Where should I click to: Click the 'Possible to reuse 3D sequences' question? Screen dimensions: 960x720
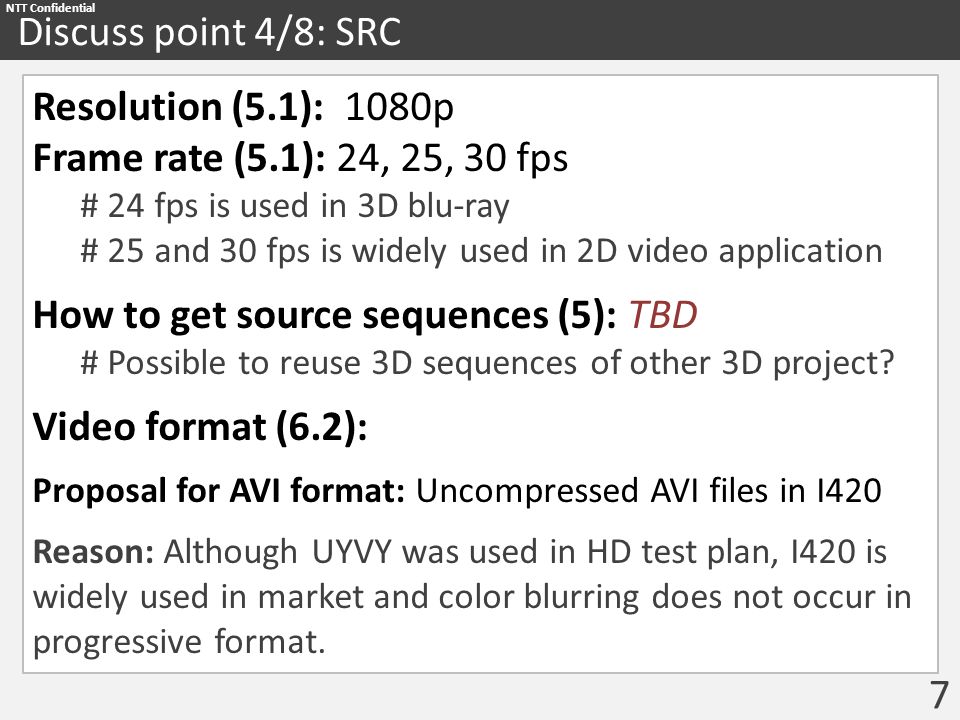click(x=488, y=363)
